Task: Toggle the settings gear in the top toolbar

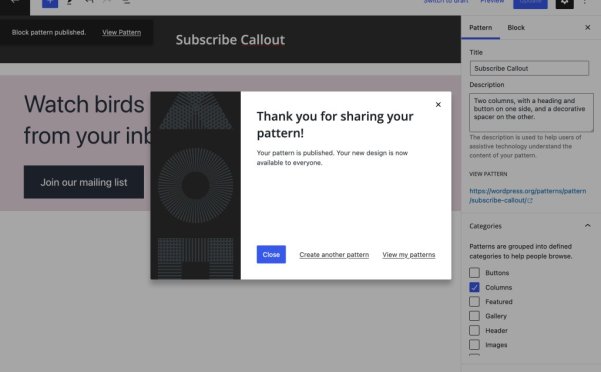Action: [565, 3]
